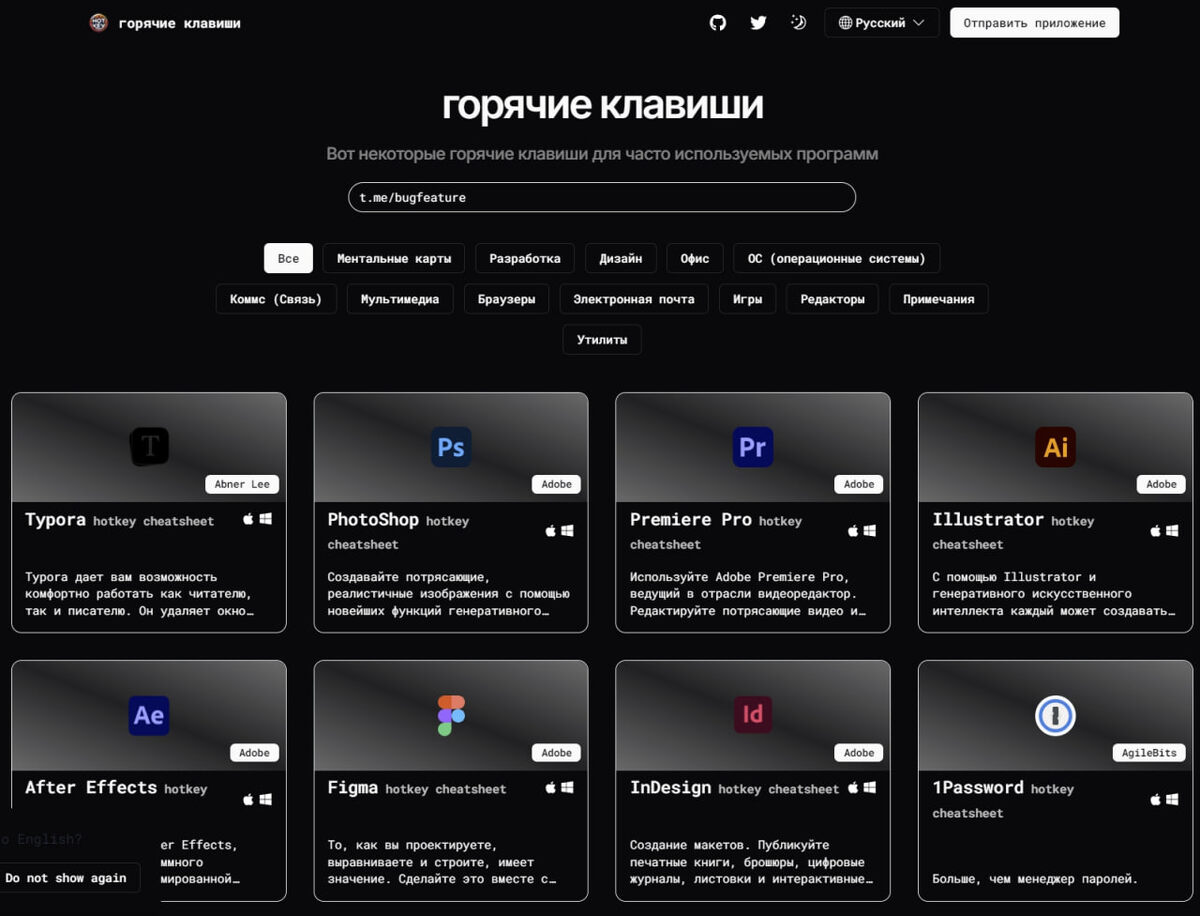Image resolution: width=1200 pixels, height=916 pixels.
Task: Open the GitHub repository icon
Action: [x=718, y=23]
